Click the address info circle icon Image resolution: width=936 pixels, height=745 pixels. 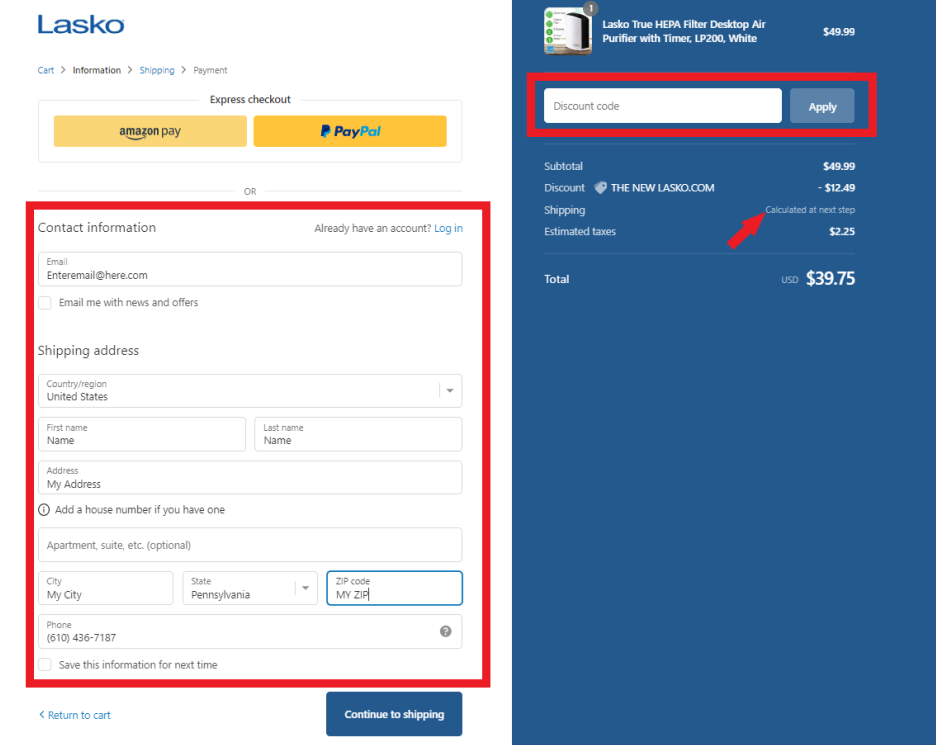44,510
